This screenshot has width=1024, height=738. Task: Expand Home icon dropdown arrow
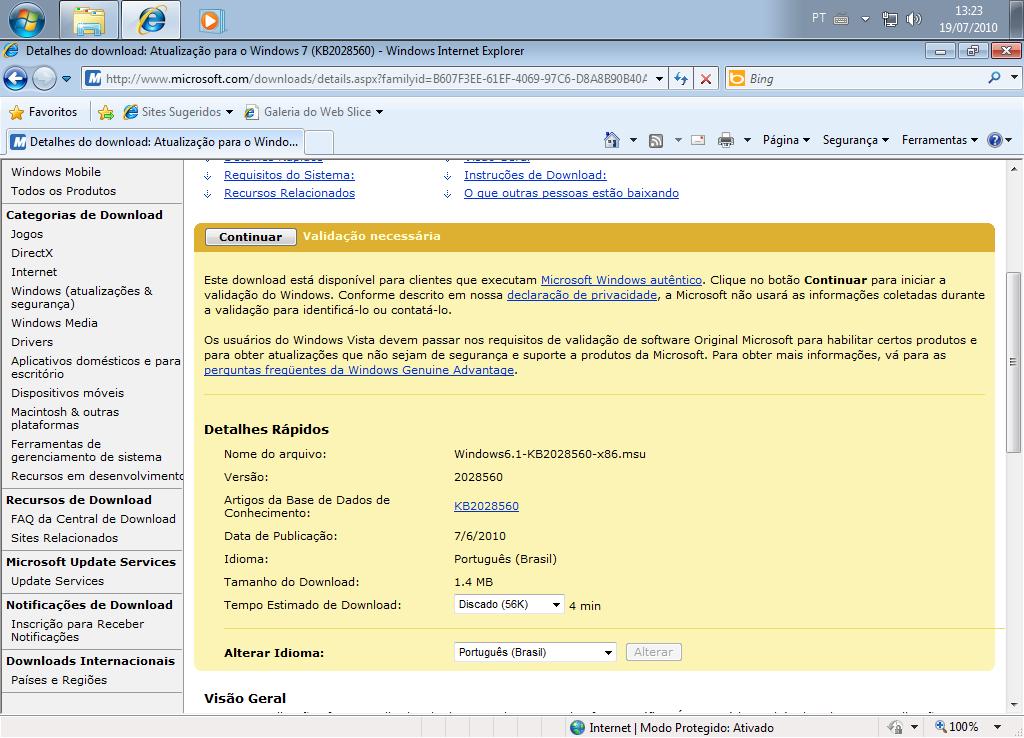click(633, 140)
